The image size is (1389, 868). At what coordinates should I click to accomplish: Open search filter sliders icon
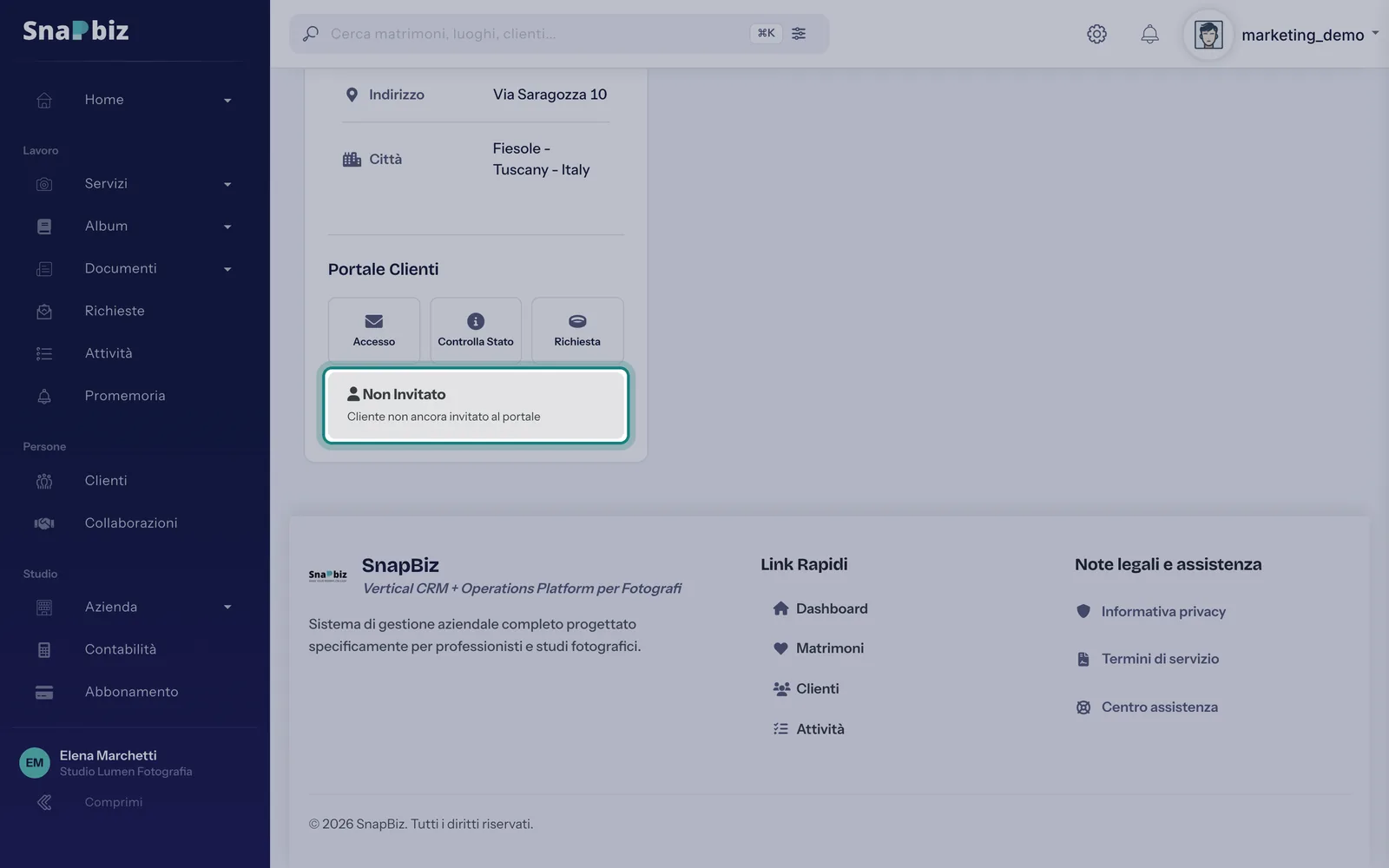799,34
